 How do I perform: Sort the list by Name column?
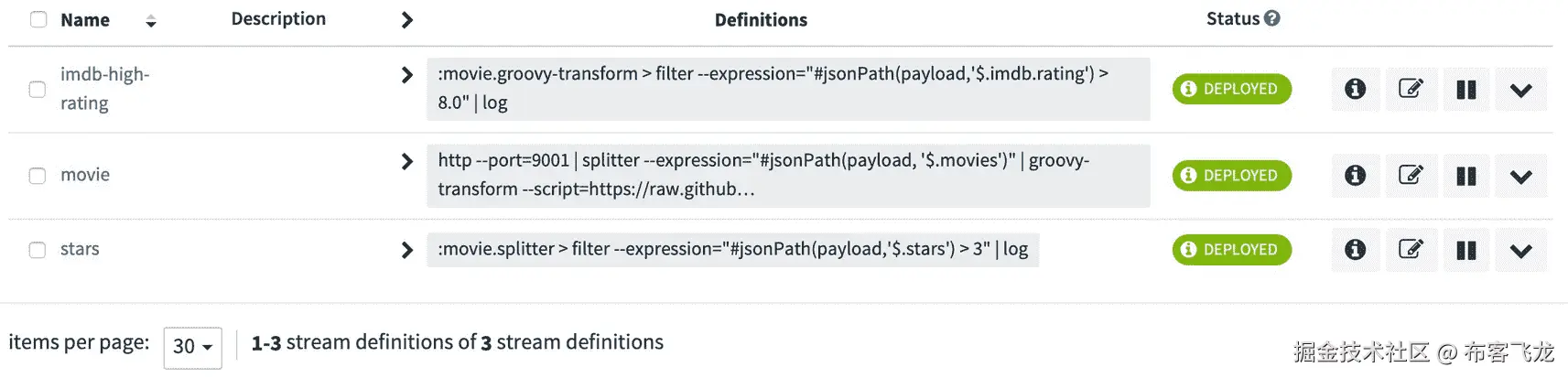pyautogui.click(x=151, y=21)
